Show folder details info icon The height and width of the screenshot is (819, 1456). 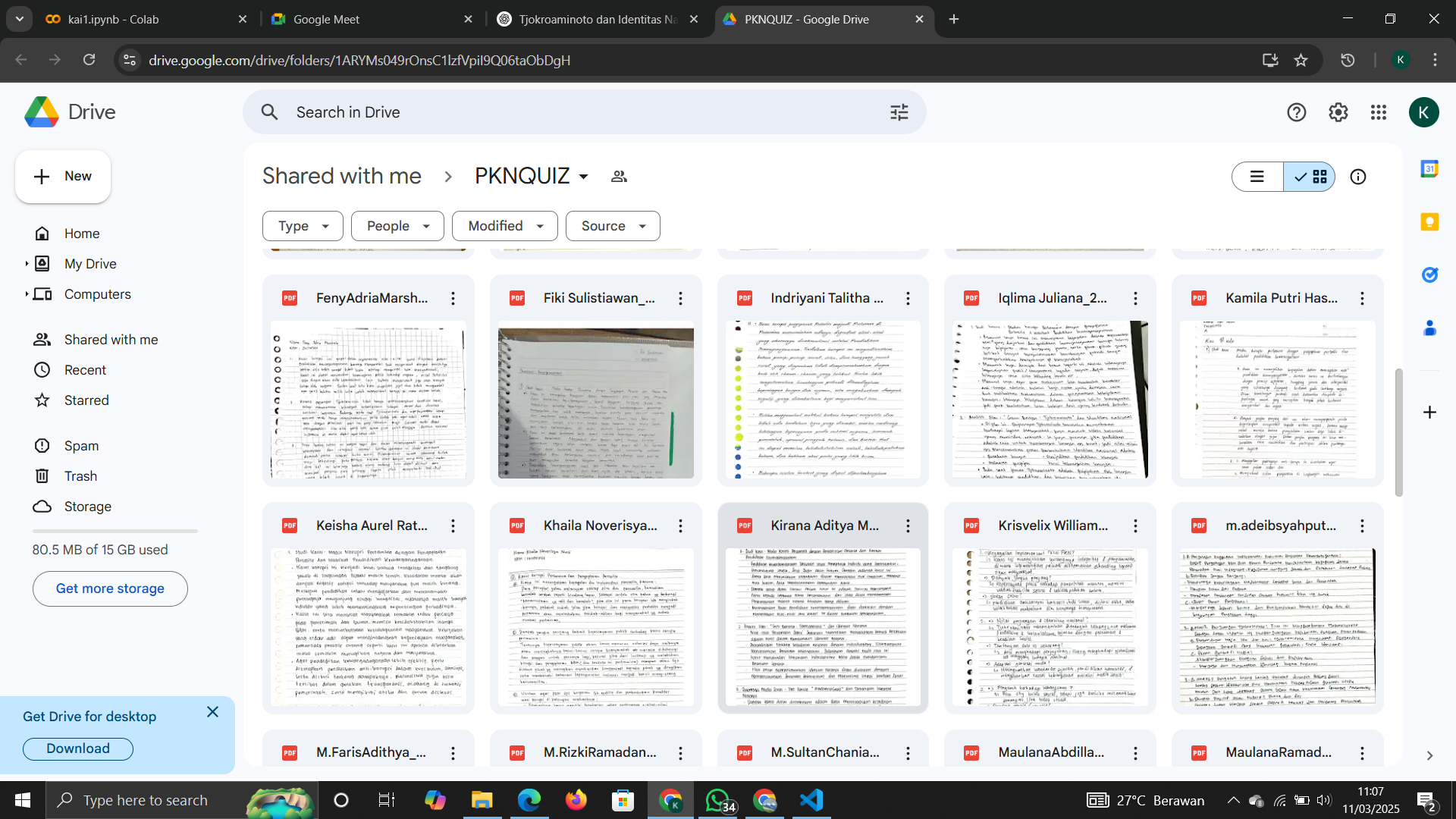click(x=1357, y=177)
